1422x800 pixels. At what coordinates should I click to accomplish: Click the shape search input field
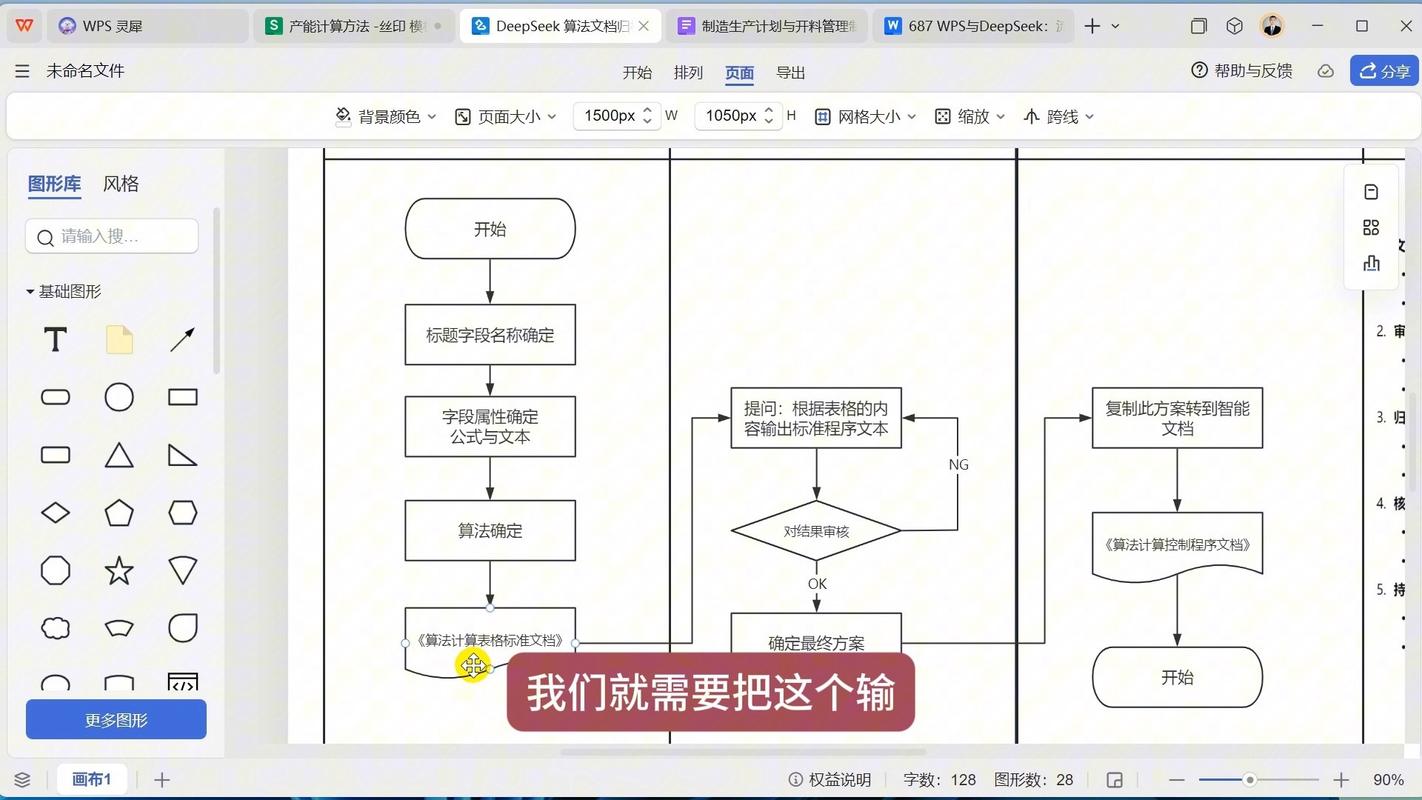coord(110,236)
